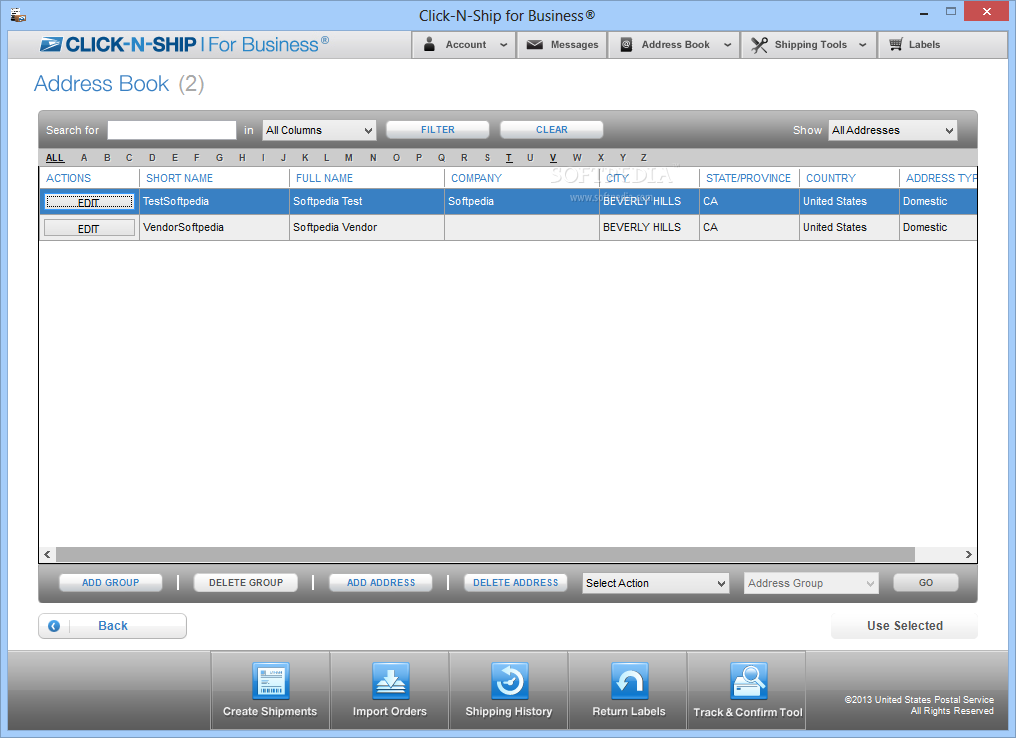The height and width of the screenshot is (738, 1016).
Task: Click the Click-N-Ship app icon in the title bar
Action: 18,14
